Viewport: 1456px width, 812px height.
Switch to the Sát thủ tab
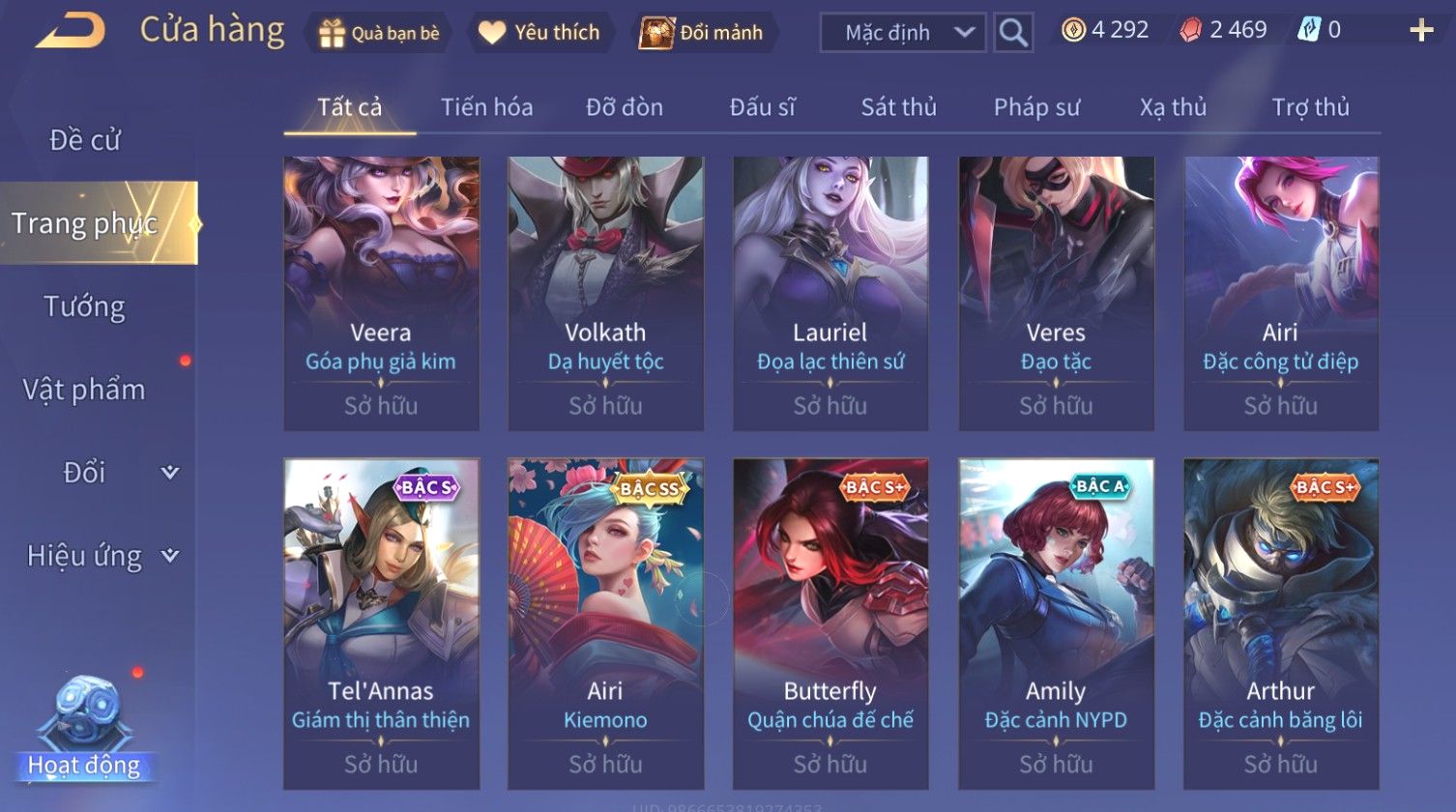click(x=899, y=107)
